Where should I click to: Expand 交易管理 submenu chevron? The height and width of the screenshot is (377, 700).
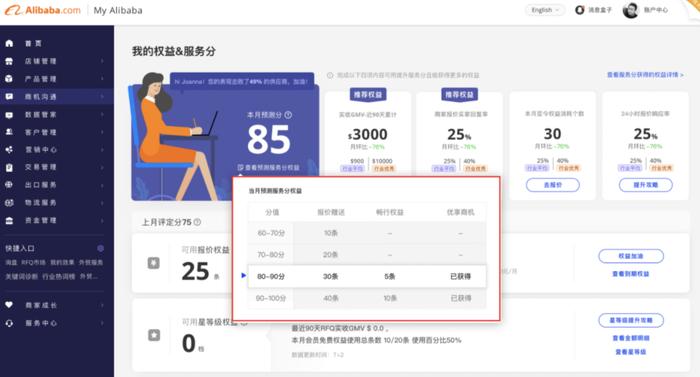pyautogui.click(x=102, y=168)
